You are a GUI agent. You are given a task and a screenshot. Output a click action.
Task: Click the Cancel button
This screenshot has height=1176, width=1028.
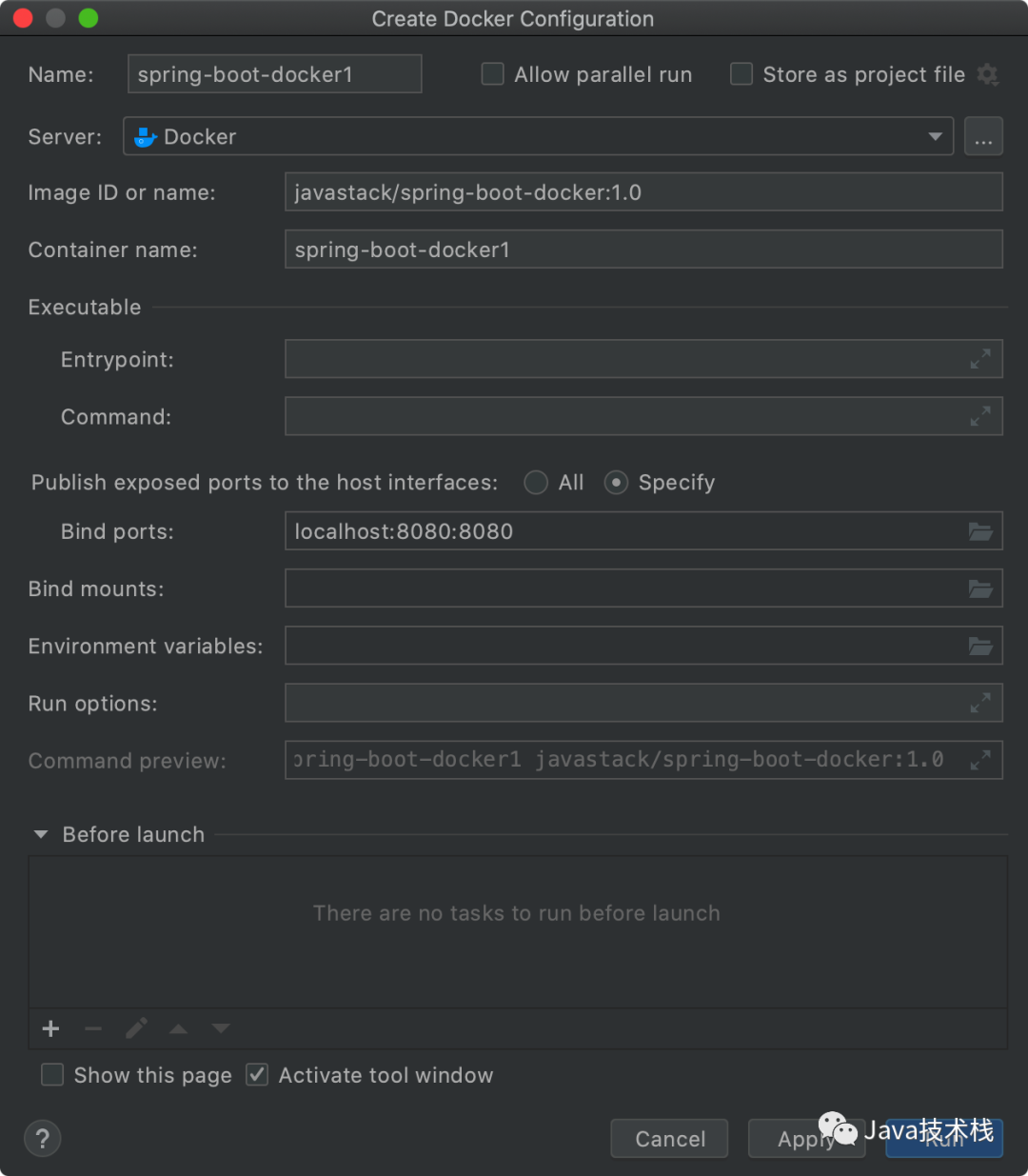(x=669, y=1139)
